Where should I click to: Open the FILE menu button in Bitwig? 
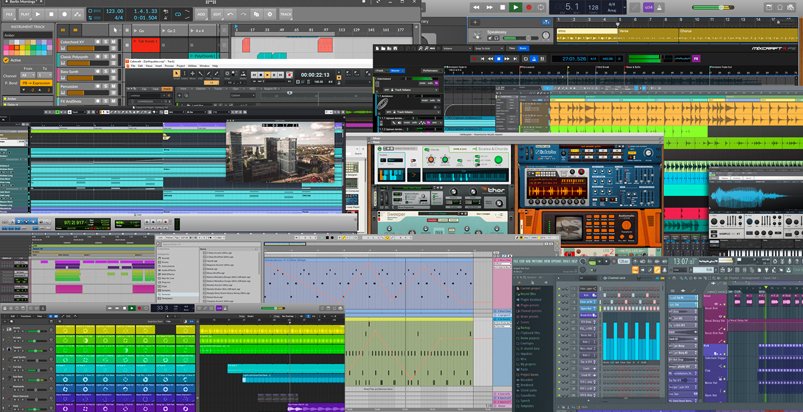click(x=7, y=14)
